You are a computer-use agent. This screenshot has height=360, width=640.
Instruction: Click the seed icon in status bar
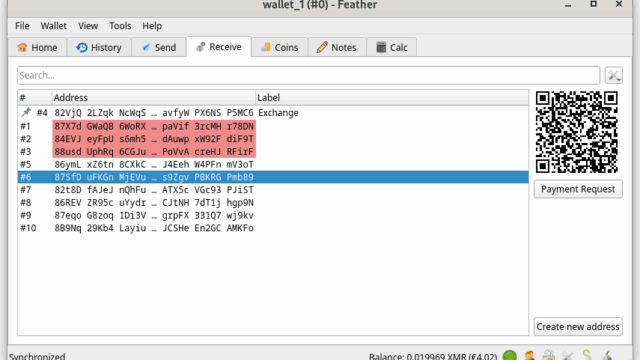[587, 355]
